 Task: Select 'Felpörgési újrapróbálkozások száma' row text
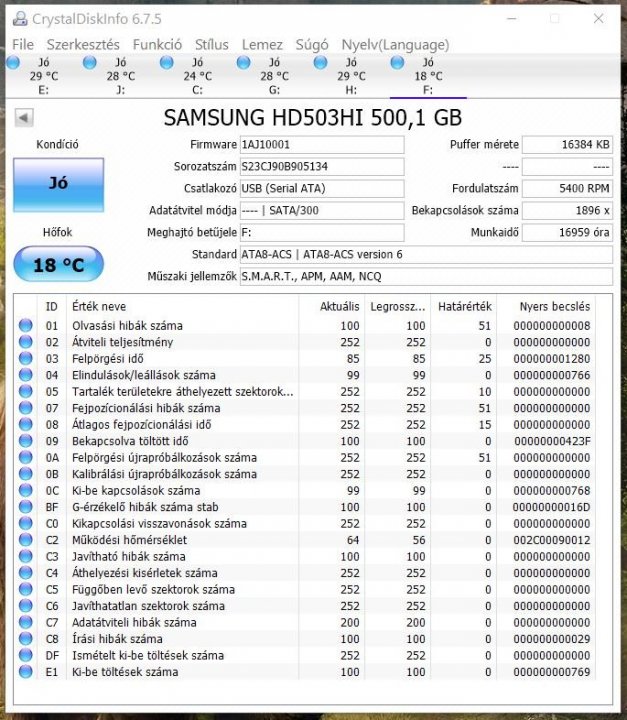pyautogui.click(x=164, y=458)
